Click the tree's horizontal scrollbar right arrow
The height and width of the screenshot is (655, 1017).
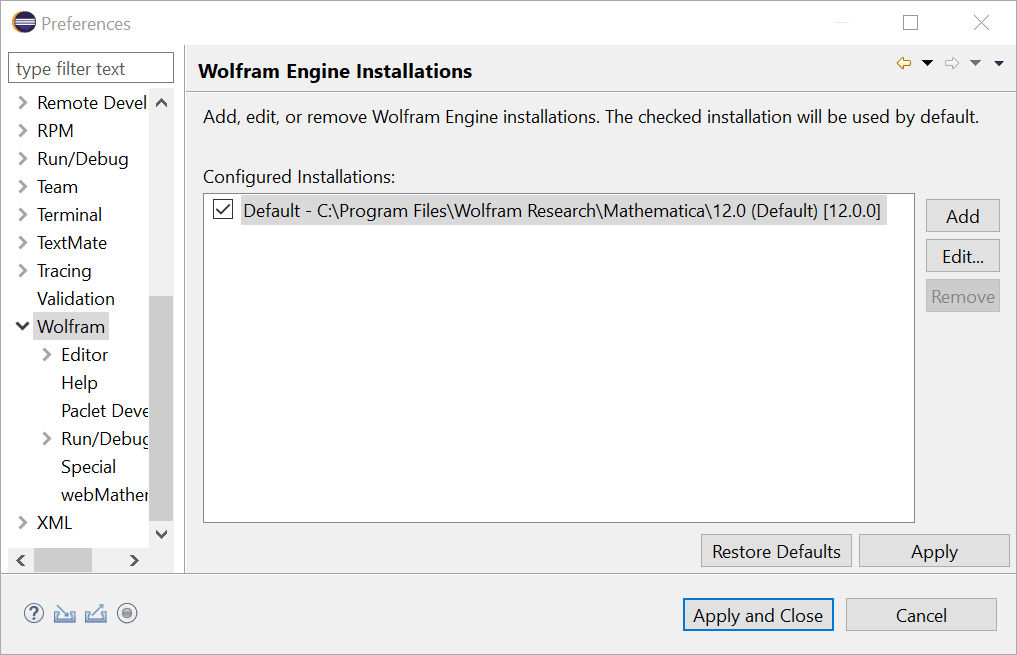click(x=134, y=560)
